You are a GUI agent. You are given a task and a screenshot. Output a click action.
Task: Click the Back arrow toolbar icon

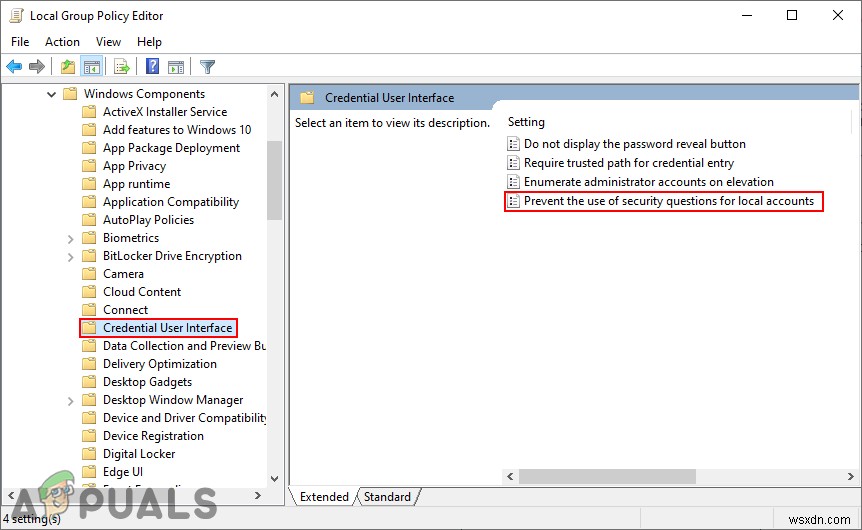coord(14,67)
